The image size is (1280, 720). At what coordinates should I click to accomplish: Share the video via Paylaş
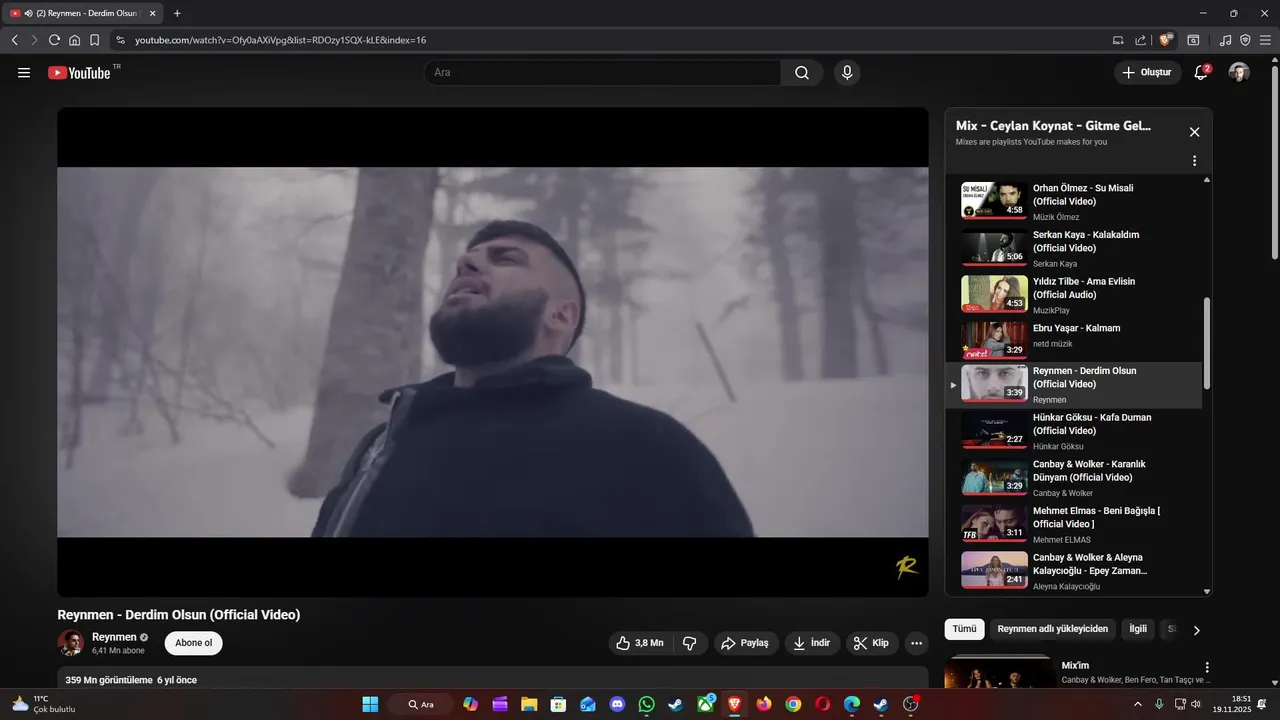tap(746, 643)
